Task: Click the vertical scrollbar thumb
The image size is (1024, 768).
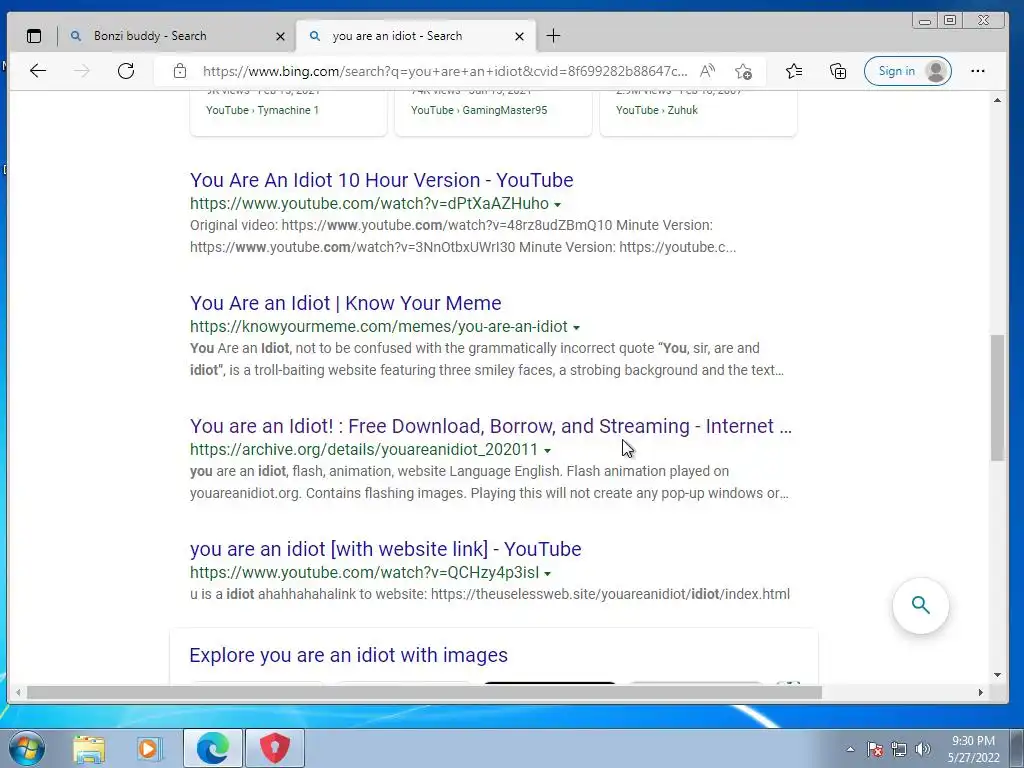Action: [997, 398]
